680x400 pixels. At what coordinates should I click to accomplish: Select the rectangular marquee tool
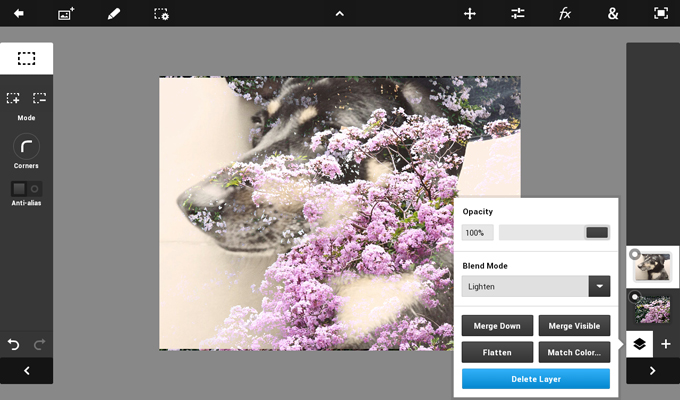click(26, 58)
